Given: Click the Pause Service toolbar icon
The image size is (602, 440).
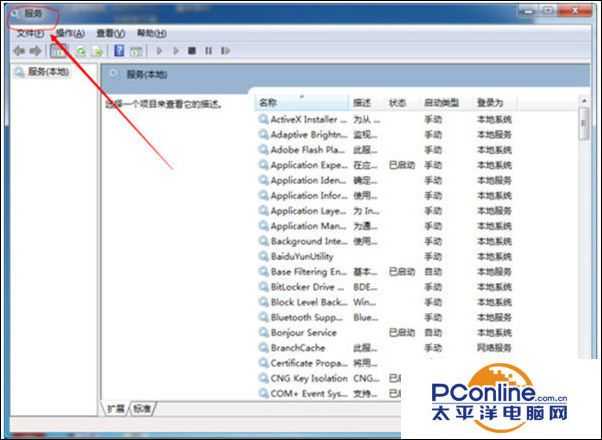Looking at the screenshot, I should [208, 51].
